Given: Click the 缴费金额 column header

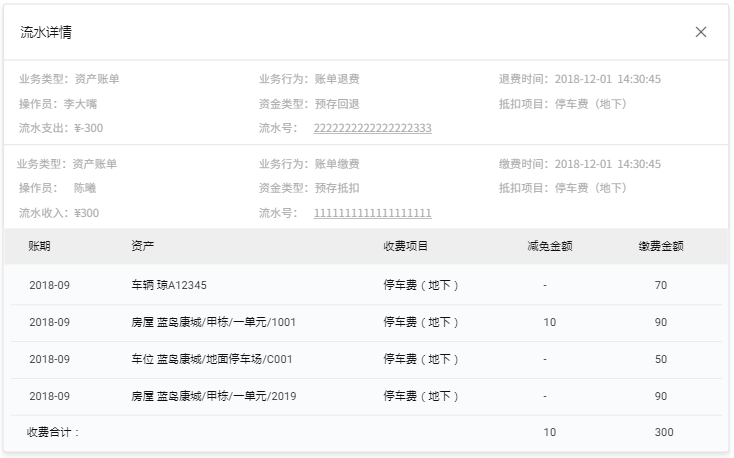Looking at the screenshot, I should (660, 247).
